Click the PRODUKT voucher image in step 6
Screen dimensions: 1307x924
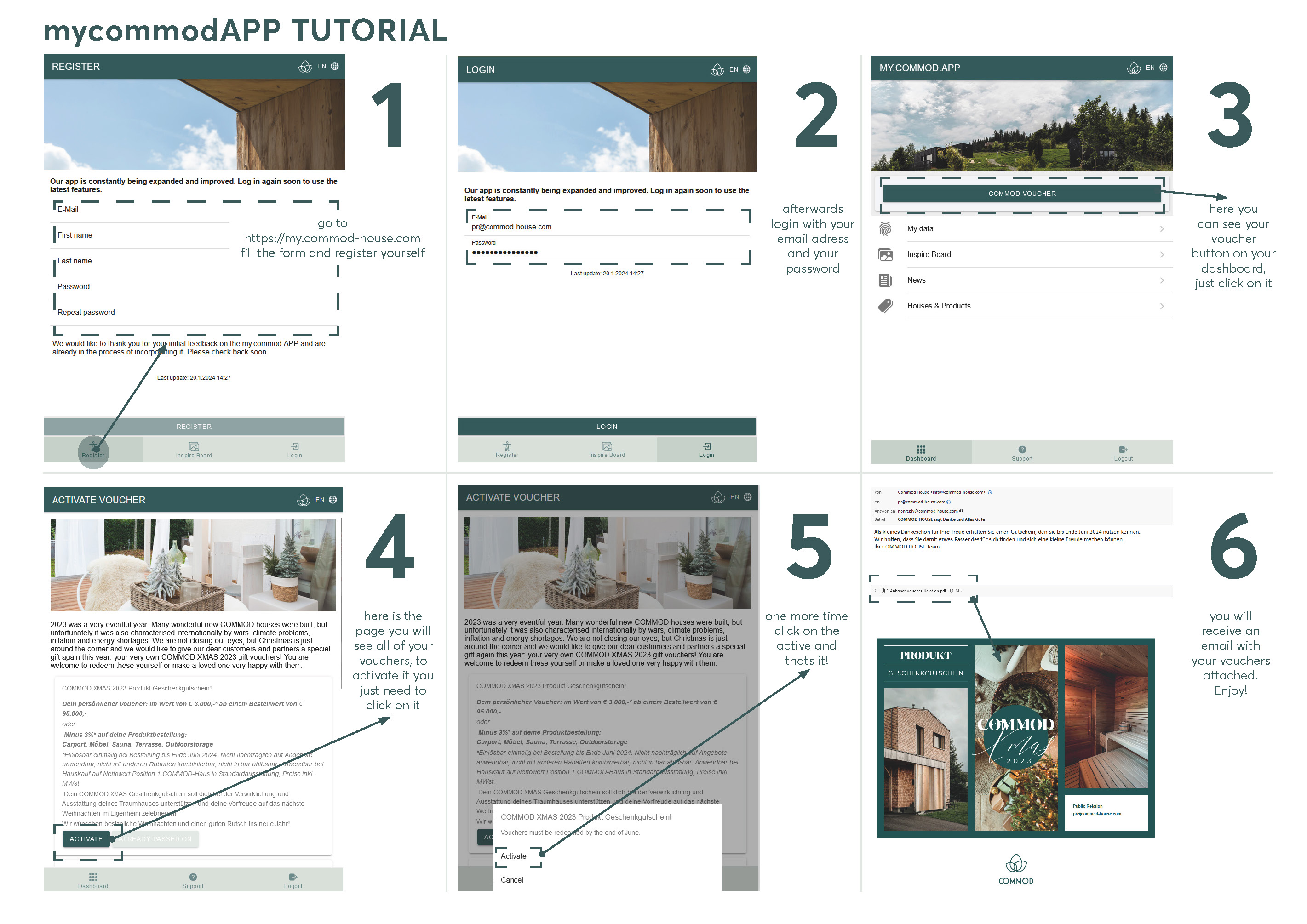point(1015,738)
